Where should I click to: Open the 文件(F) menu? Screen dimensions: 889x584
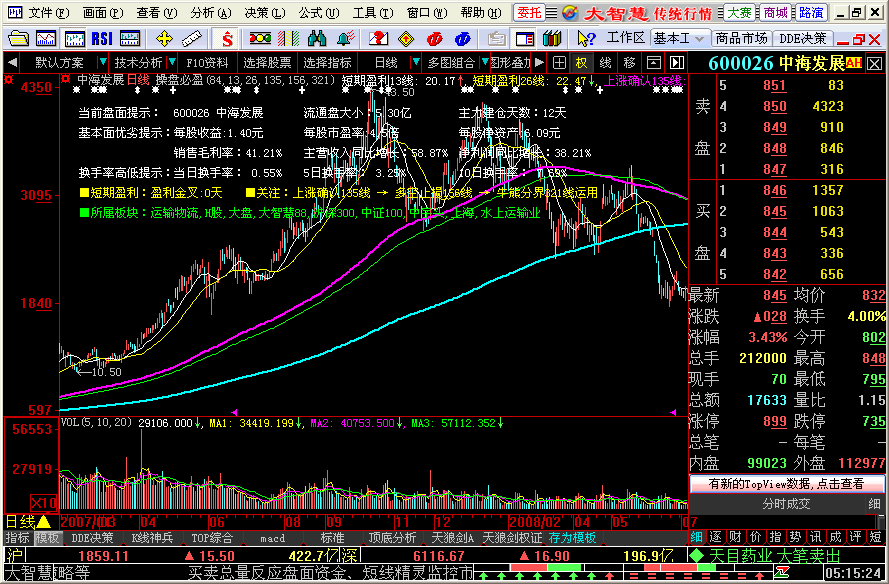click(x=48, y=12)
